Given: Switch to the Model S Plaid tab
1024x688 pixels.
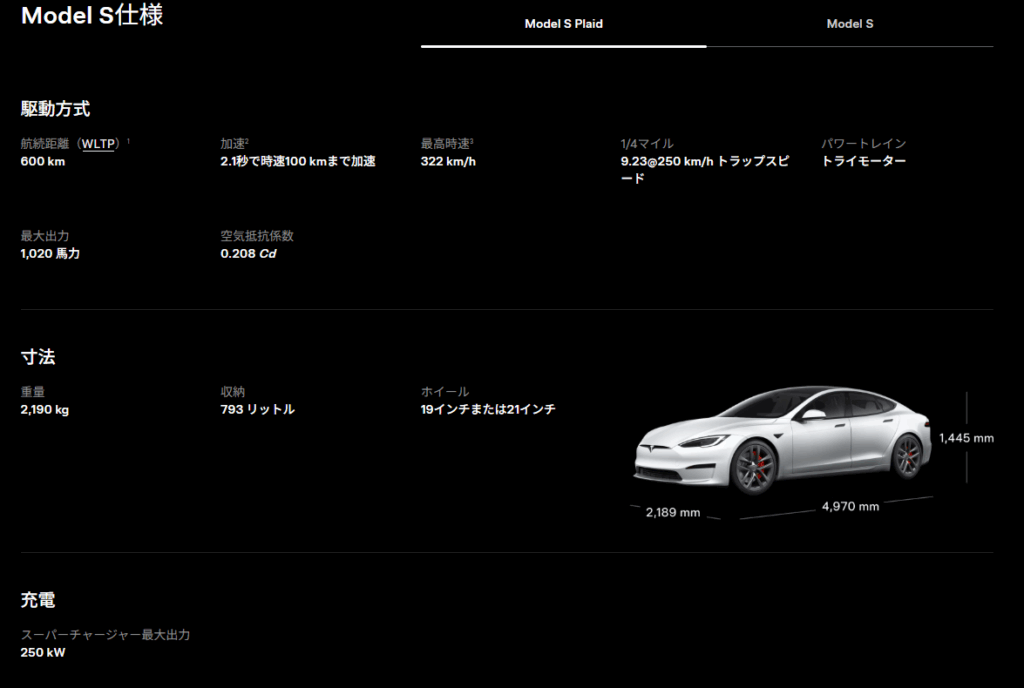Looking at the screenshot, I should 564,24.
